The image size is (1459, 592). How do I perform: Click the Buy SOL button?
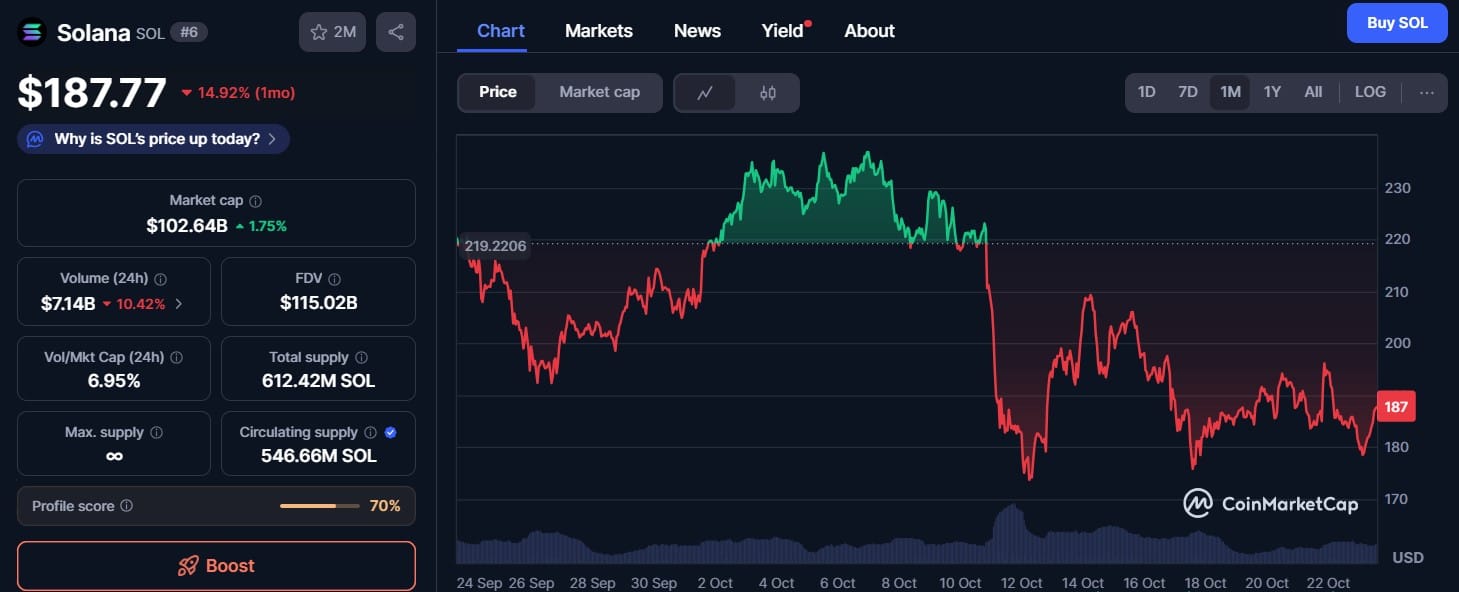(1397, 23)
